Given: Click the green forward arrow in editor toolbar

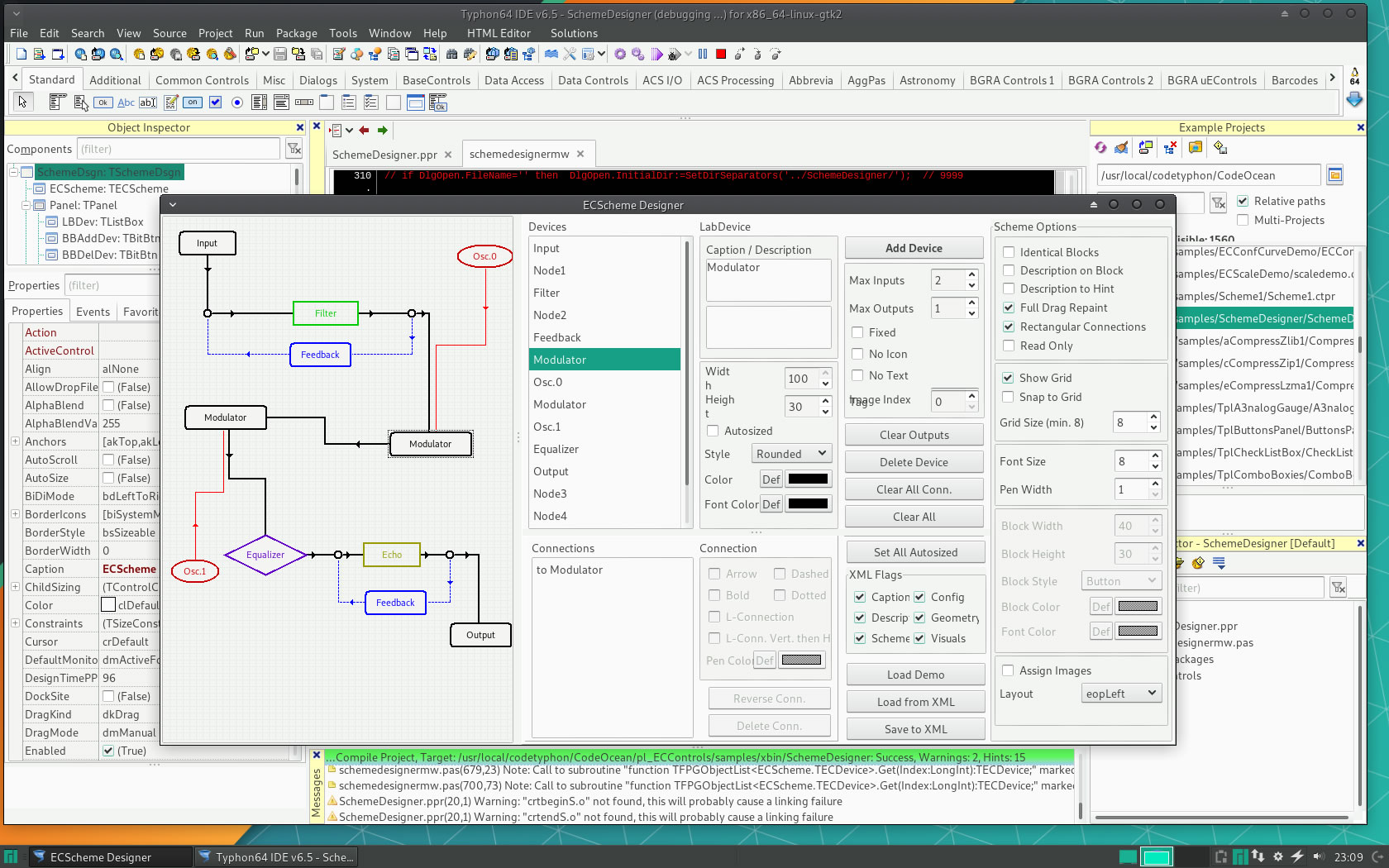Looking at the screenshot, I should tap(382, 130).
